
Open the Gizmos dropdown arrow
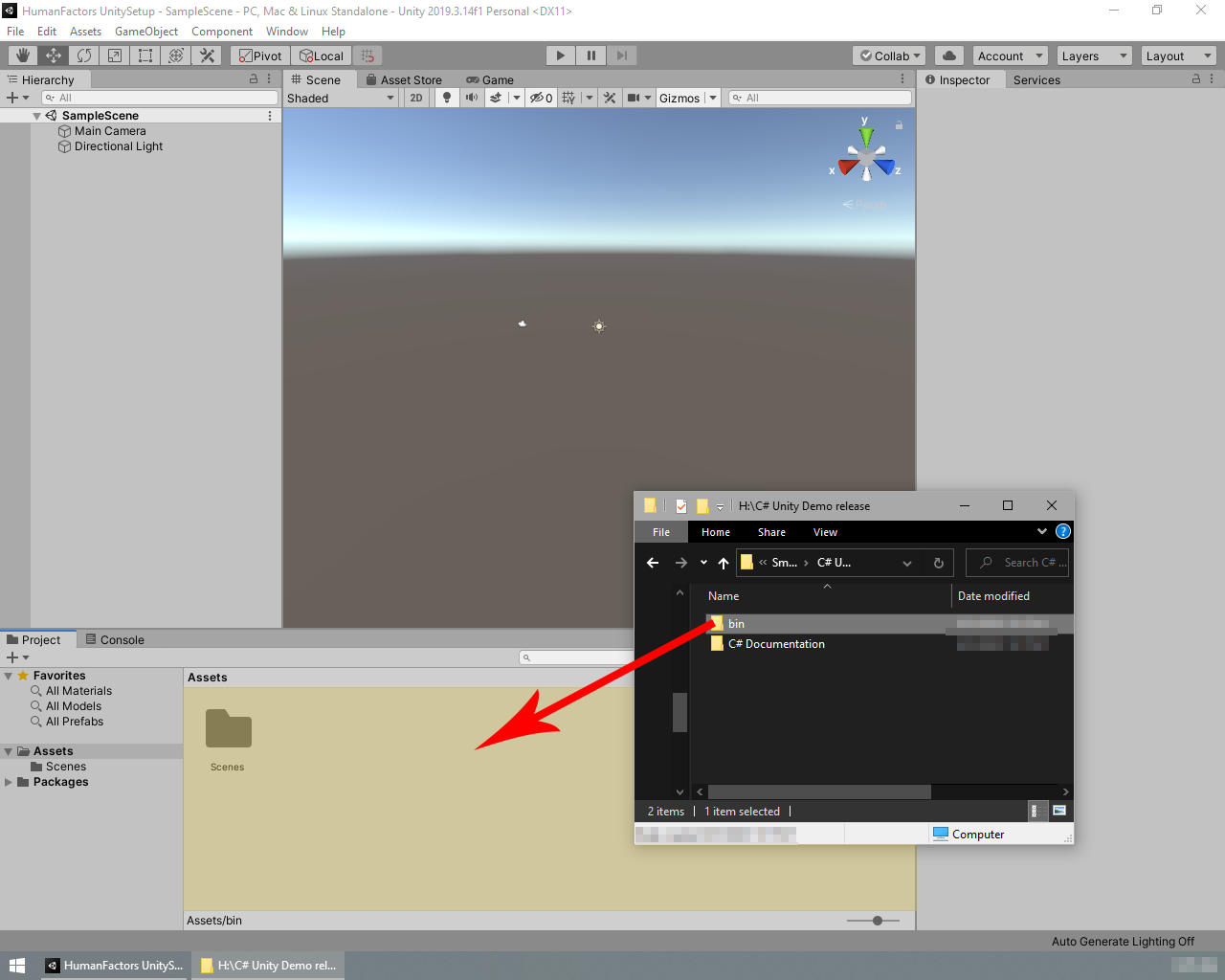(x=713, y=98)
